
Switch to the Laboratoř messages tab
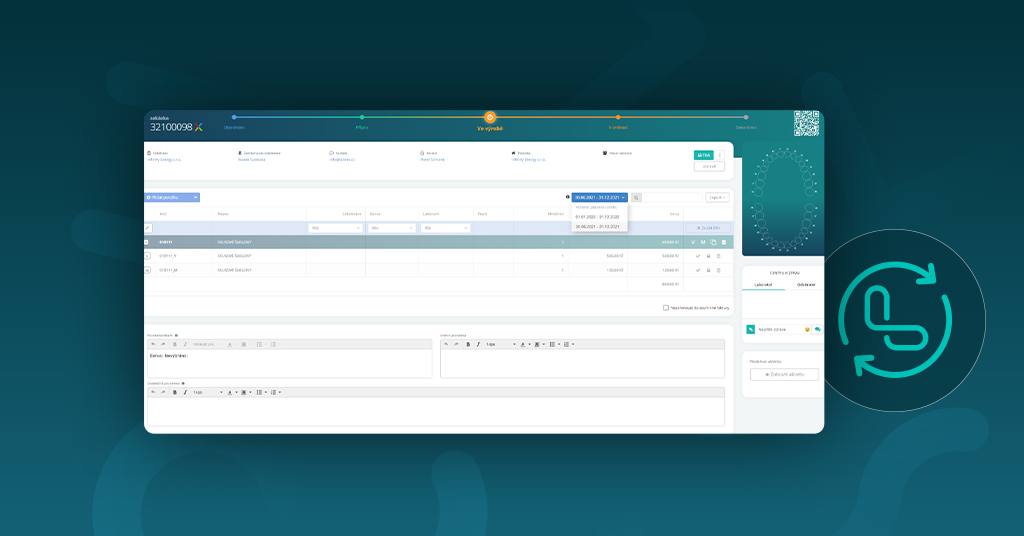pos(763,285)
